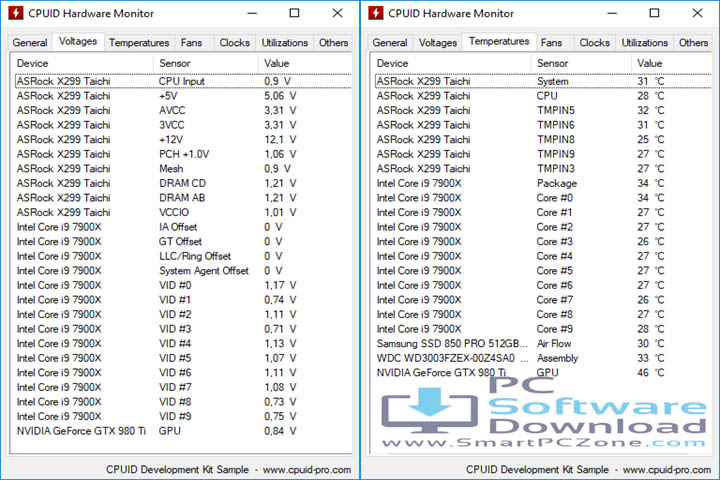
Task: Minimize the right Hardware Monitor window
Action: [612, 13]
